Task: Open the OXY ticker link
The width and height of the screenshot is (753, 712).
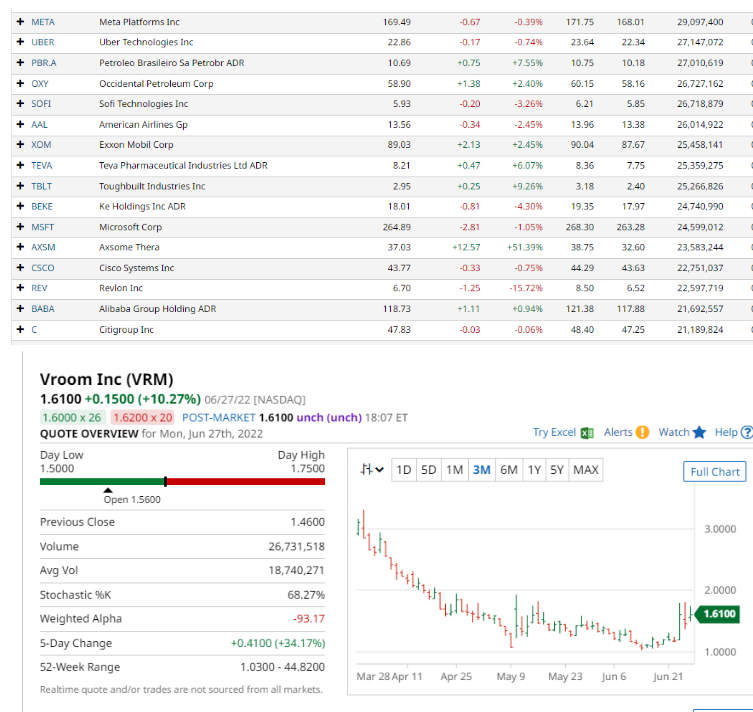Action: 40,84
